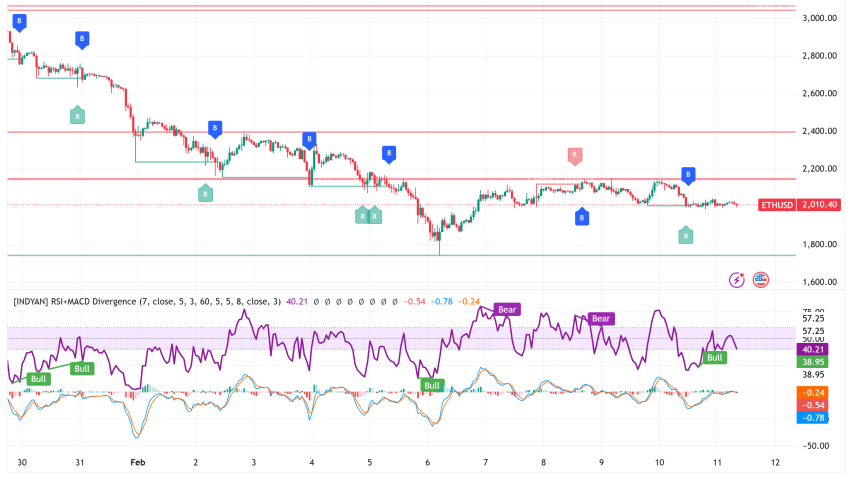Screen dimensions: 852x485
Task: Click the B marker at chart's top-left corner
Action: pos(20,21)
